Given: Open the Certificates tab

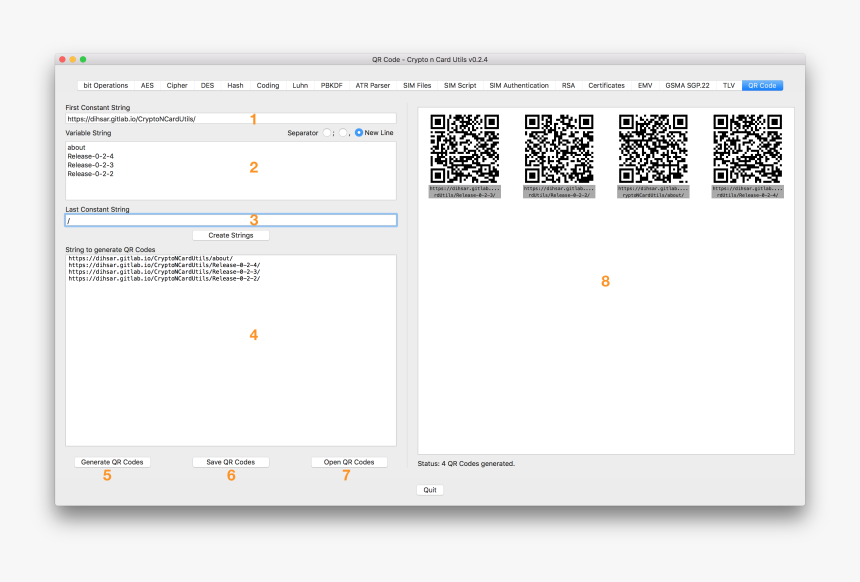Looking at the screenshot, I should pos(606,86).
